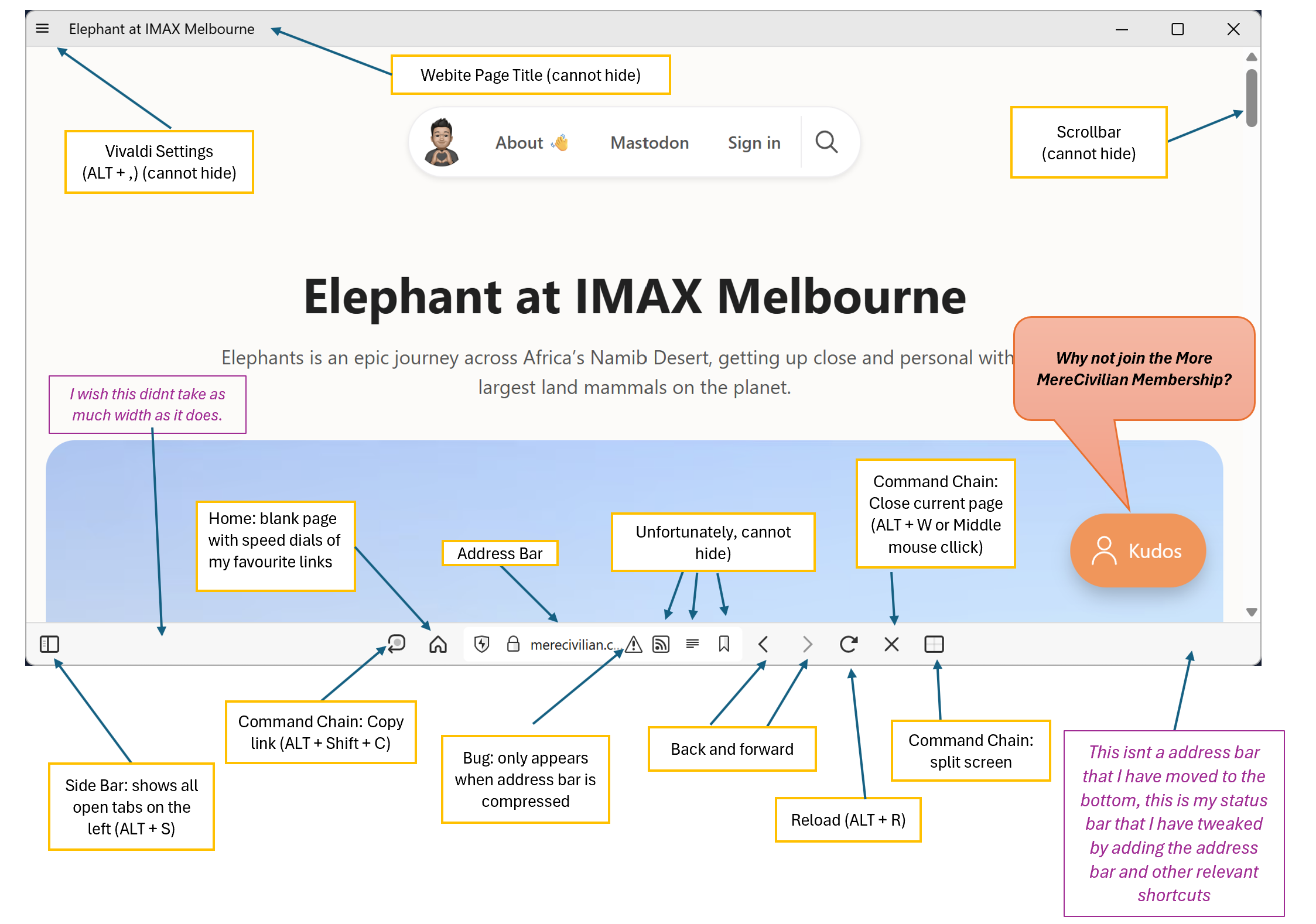The image size is (1316, 924).
Task: Open the RSS feed icon
Action: click(x=661, y=644)
